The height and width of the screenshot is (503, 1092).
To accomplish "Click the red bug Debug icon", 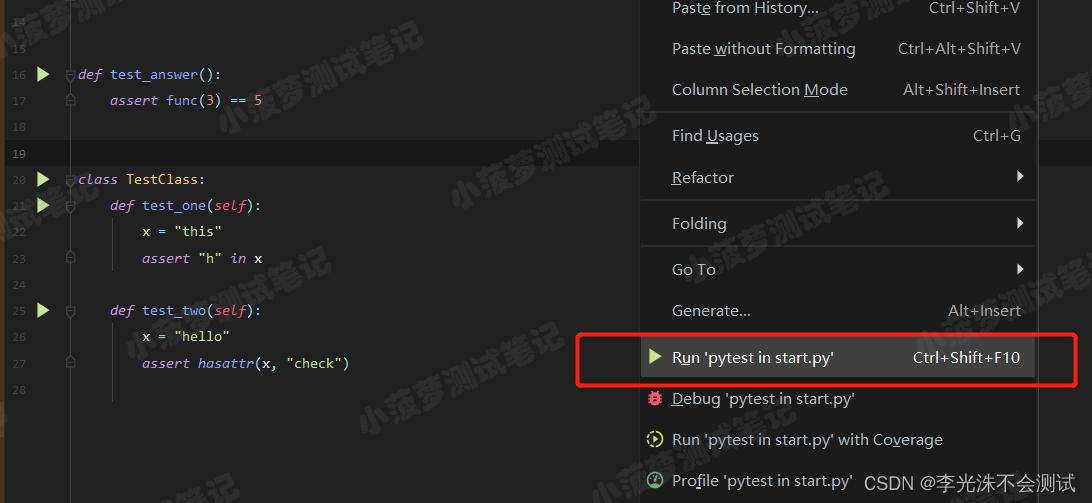I will (x=655, y=398).
